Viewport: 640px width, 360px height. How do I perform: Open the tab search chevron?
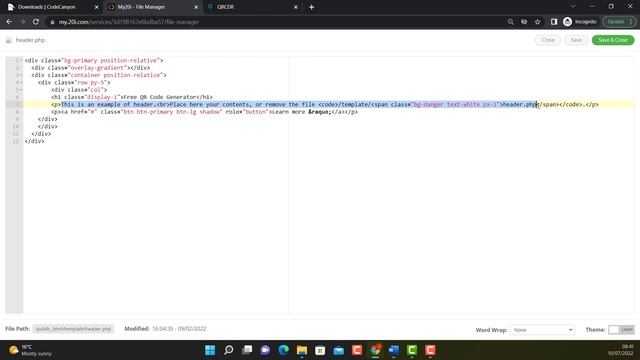point(573,7)
